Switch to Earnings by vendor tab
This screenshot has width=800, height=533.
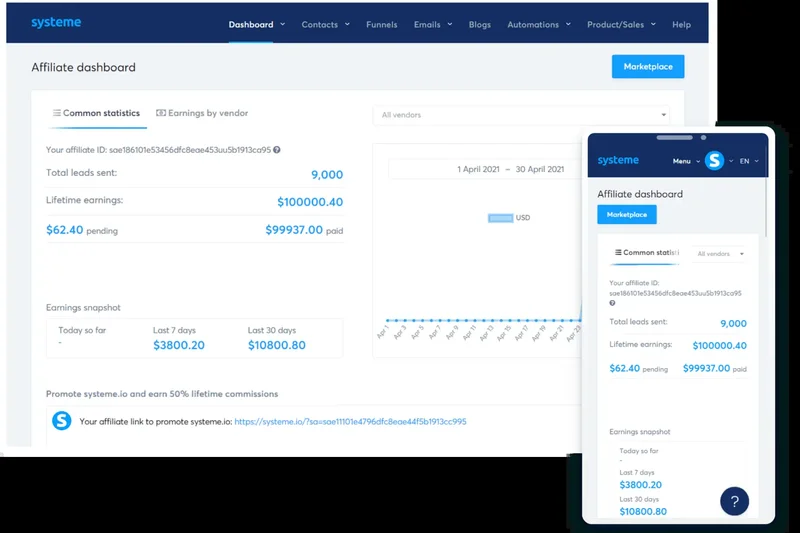coord(202,113)
